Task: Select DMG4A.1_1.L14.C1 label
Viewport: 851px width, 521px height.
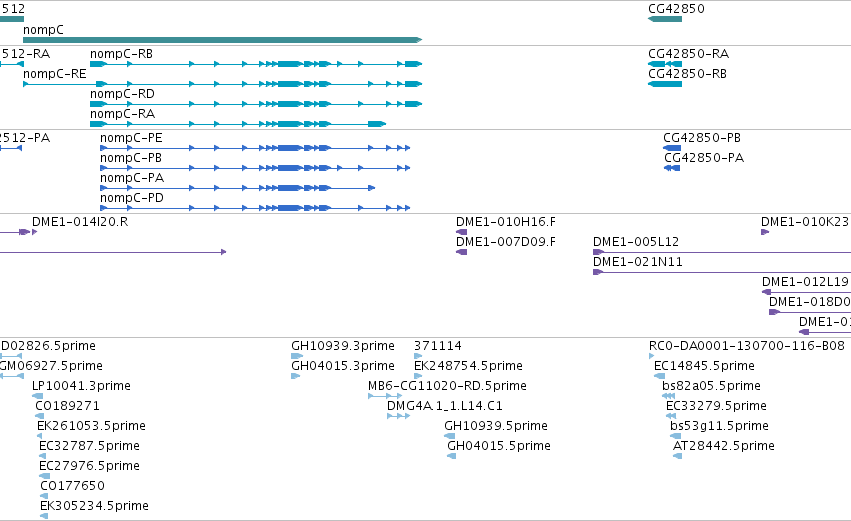Action: tap(445, 406)
